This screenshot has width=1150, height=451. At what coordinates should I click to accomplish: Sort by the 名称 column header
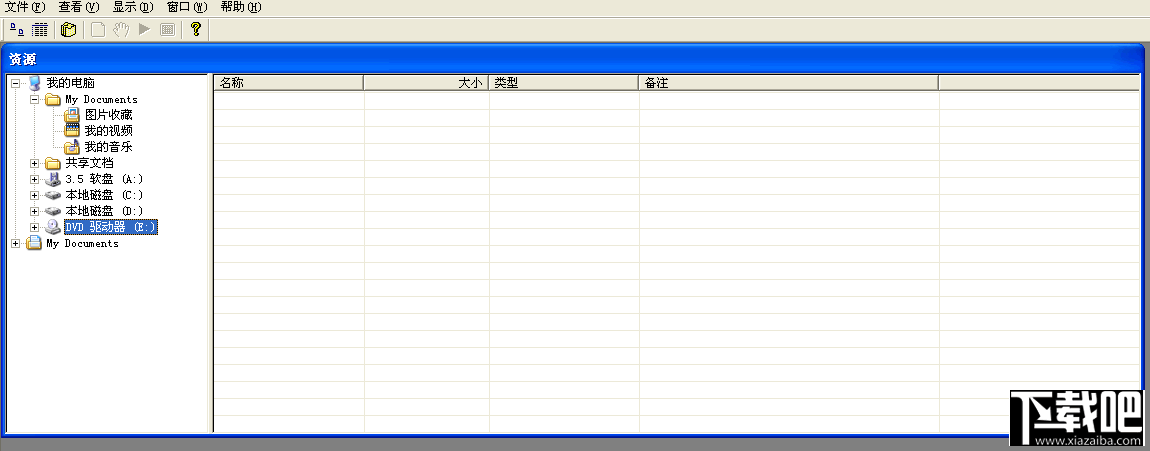click(x=288, y=83)
